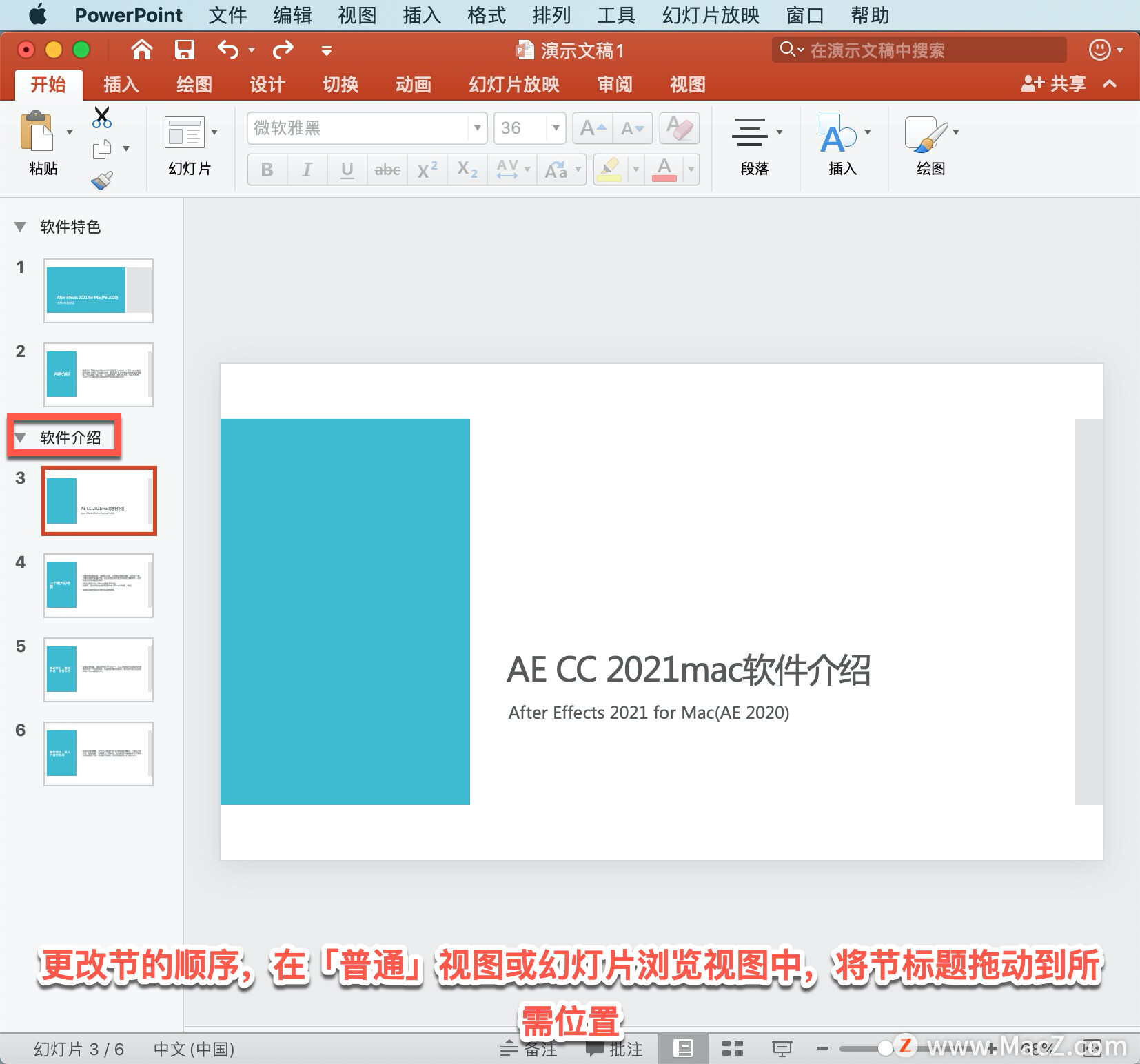Cut selection with scissors icon
The height and width of the screenshot is (1064, 1140).
tap(102, 118)
